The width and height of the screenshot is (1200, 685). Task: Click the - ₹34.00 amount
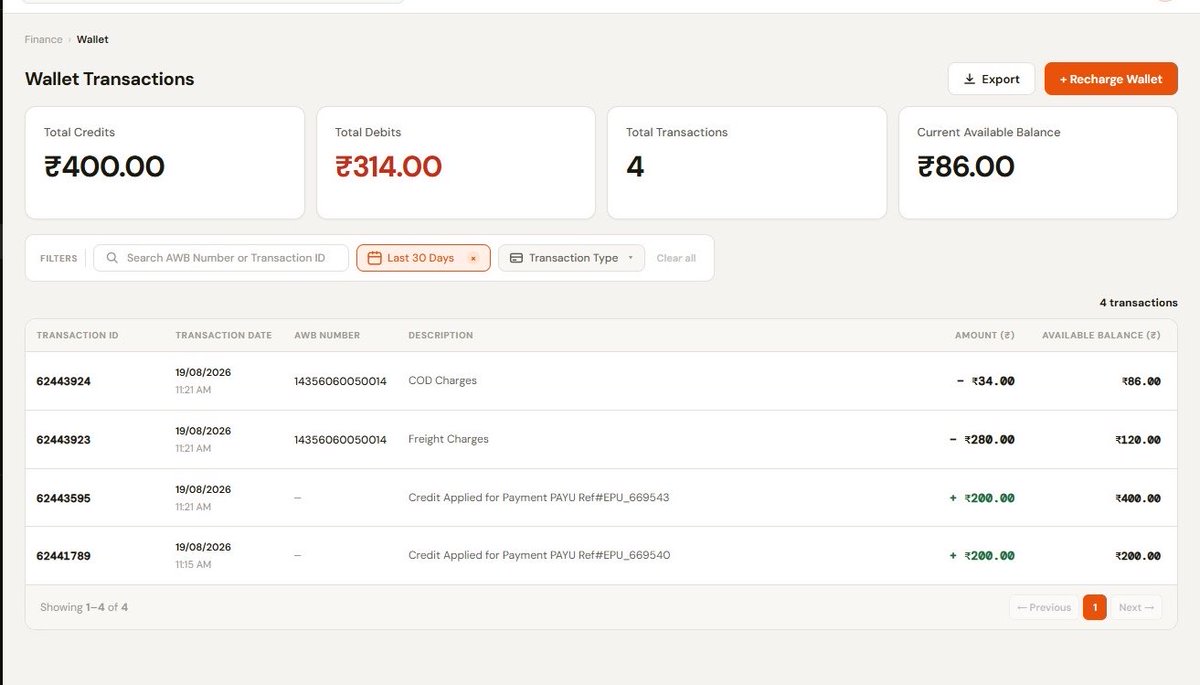coord(986,381)
